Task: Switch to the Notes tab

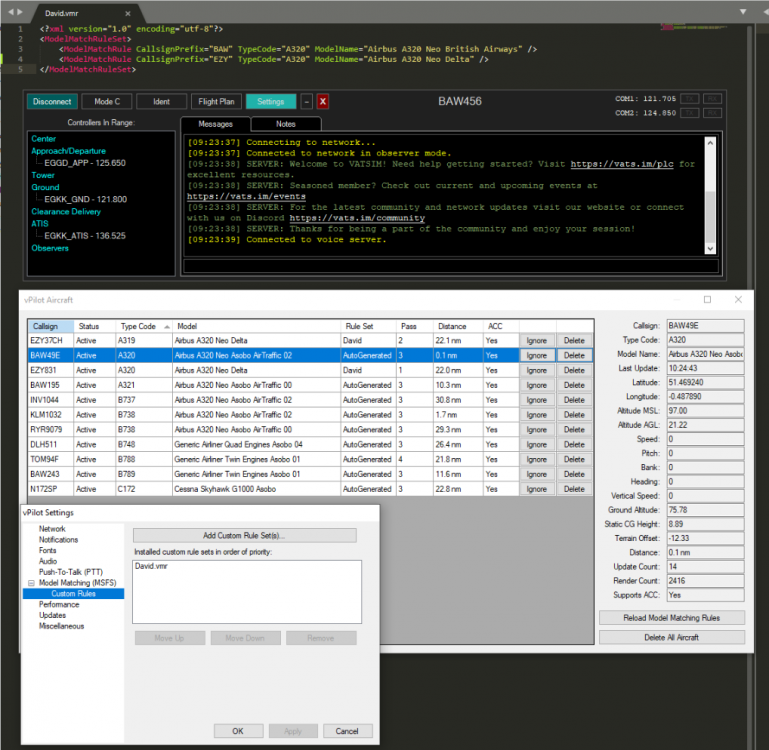Action: (x=286, y=124)
